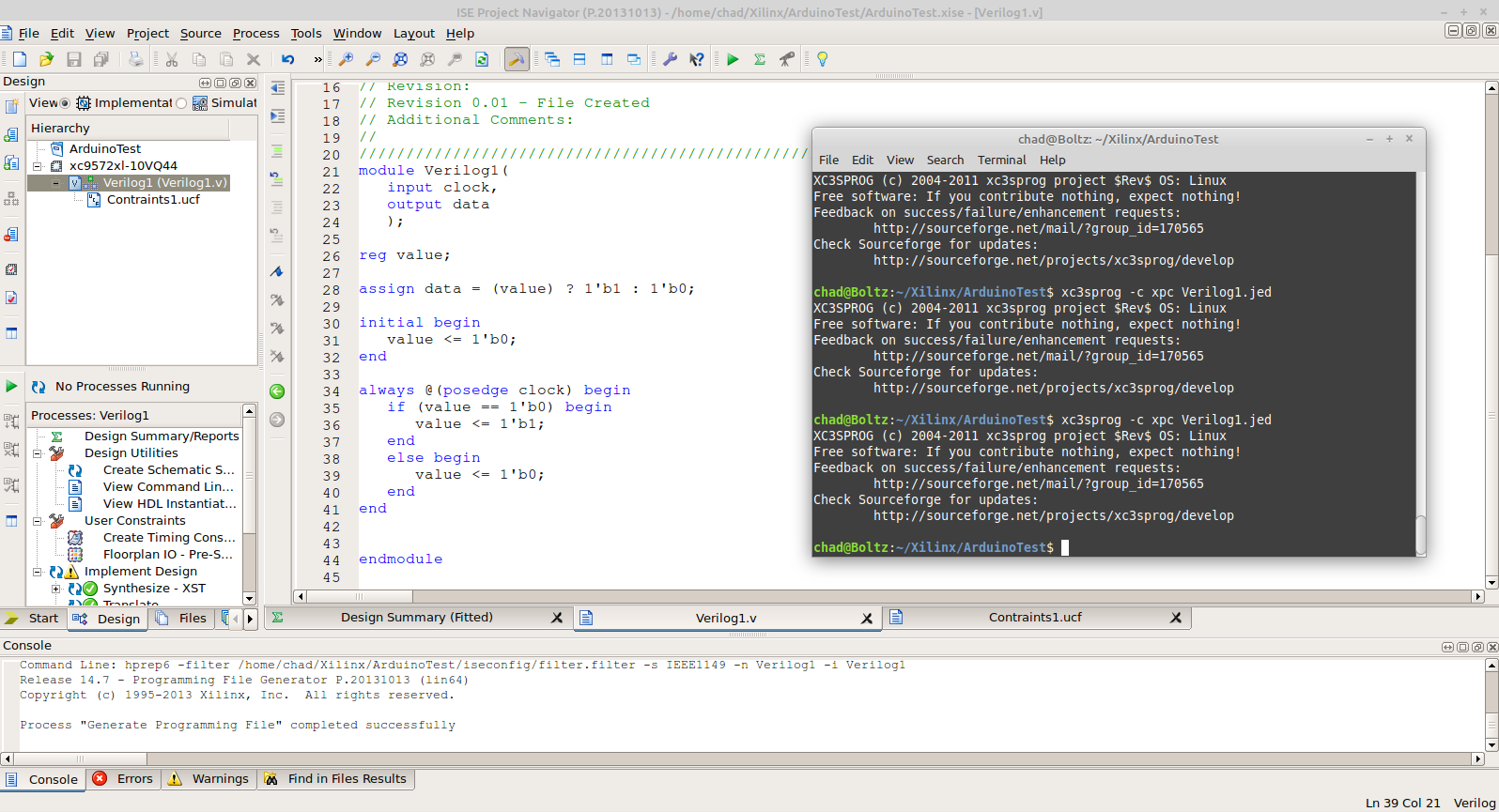The width and height of the screenshot is (1499, 812).
Task: Switch to the Contraints1.ucf tab
Action: pyautogui.click(x=1034, y=618)
